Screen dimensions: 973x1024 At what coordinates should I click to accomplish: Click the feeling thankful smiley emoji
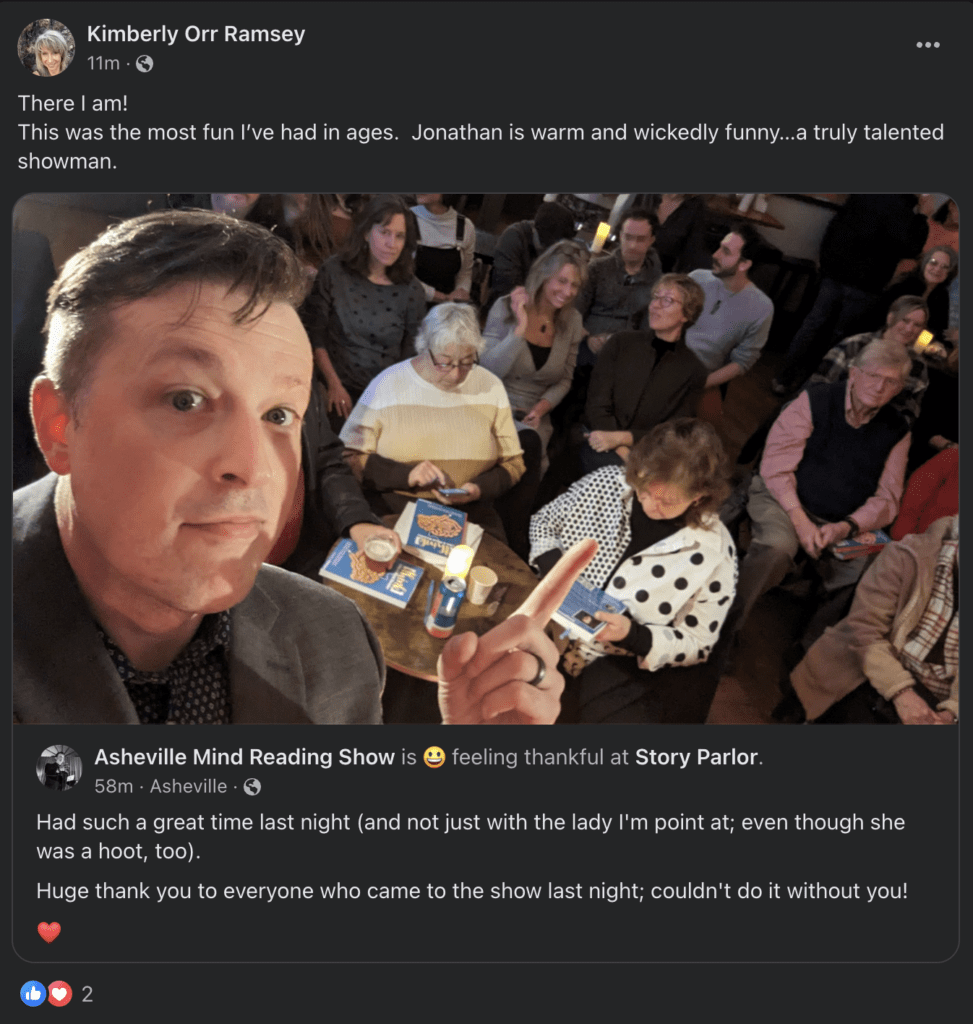click(x=433, y=757)
